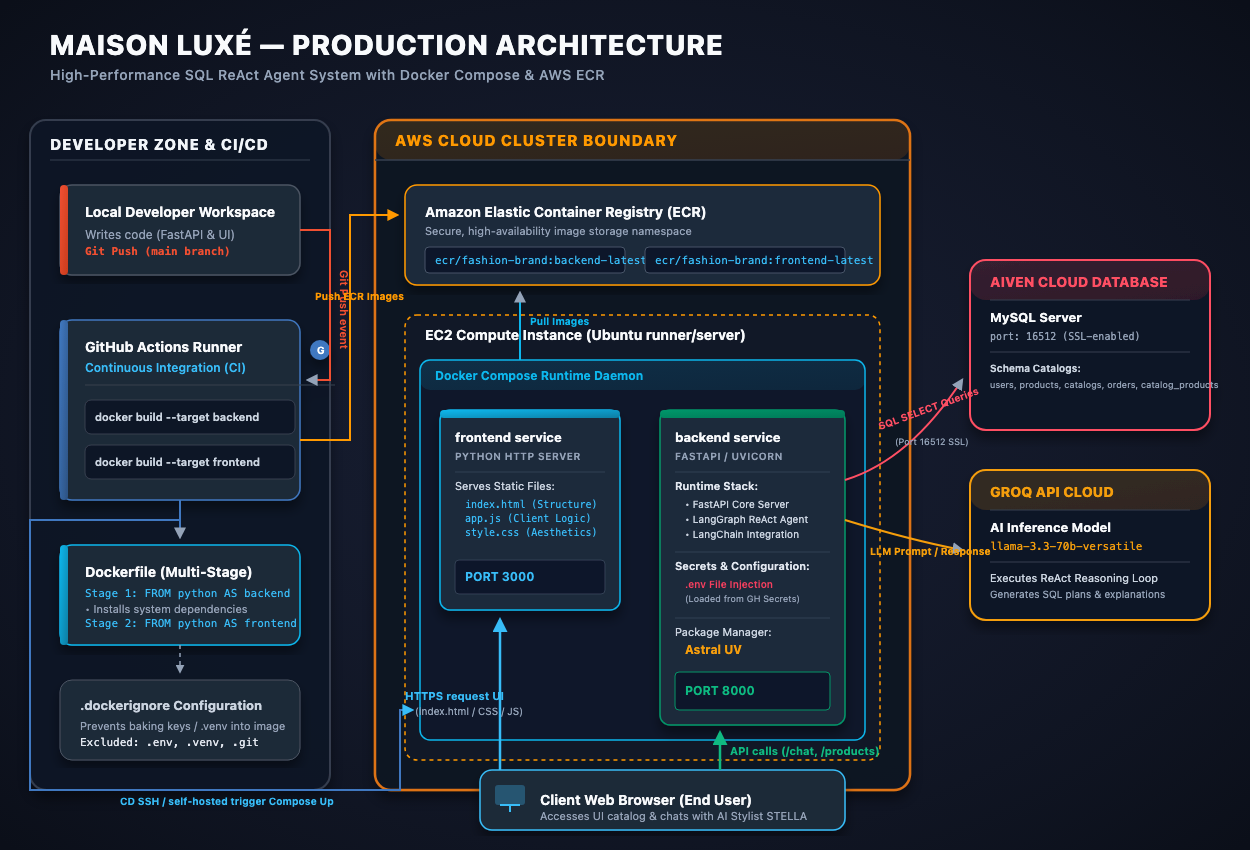Click the AWS CLOUD CLUSTER BOUNDARY header
The height and width of the screenshot is (850, 1250).
tap(536, 141)
